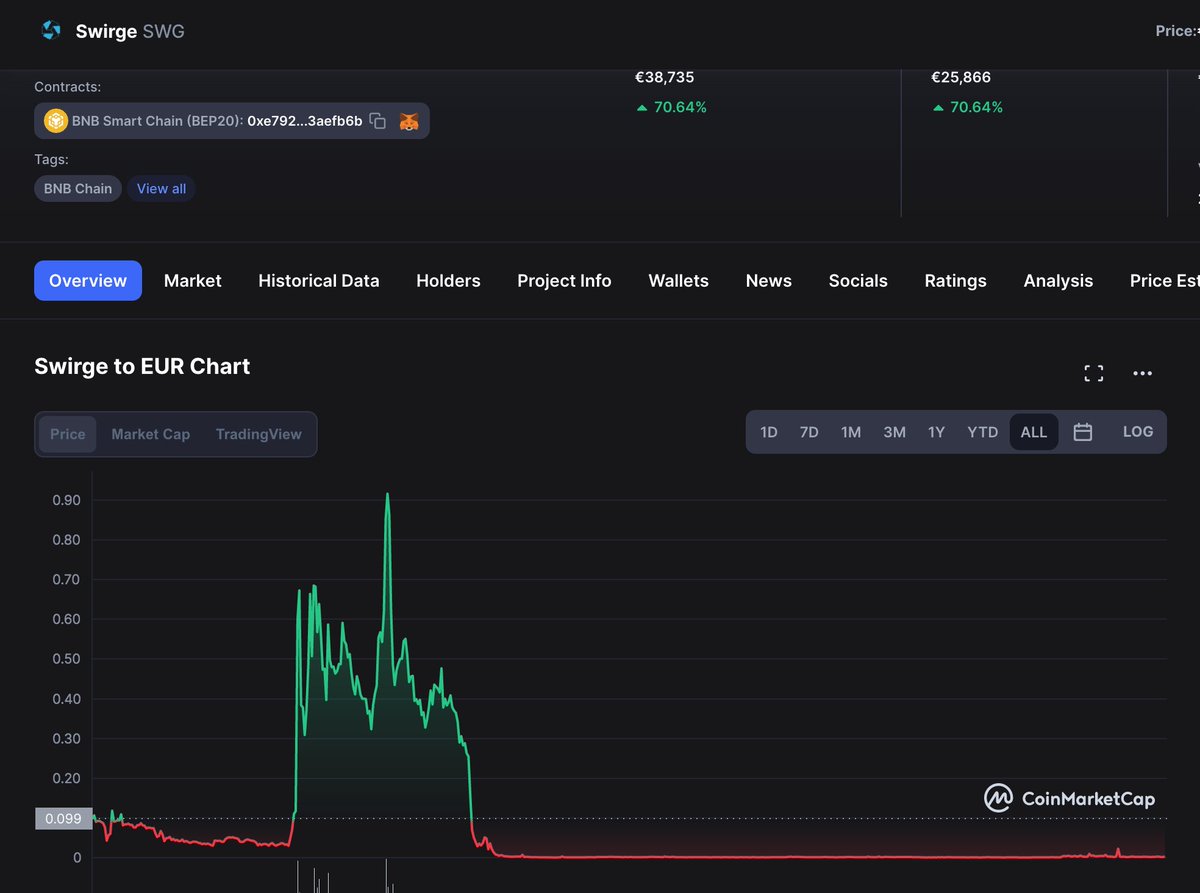This screenshot has height=893, width=1200.
Task: Open the Analysis tab
Action: [1058, 281]
